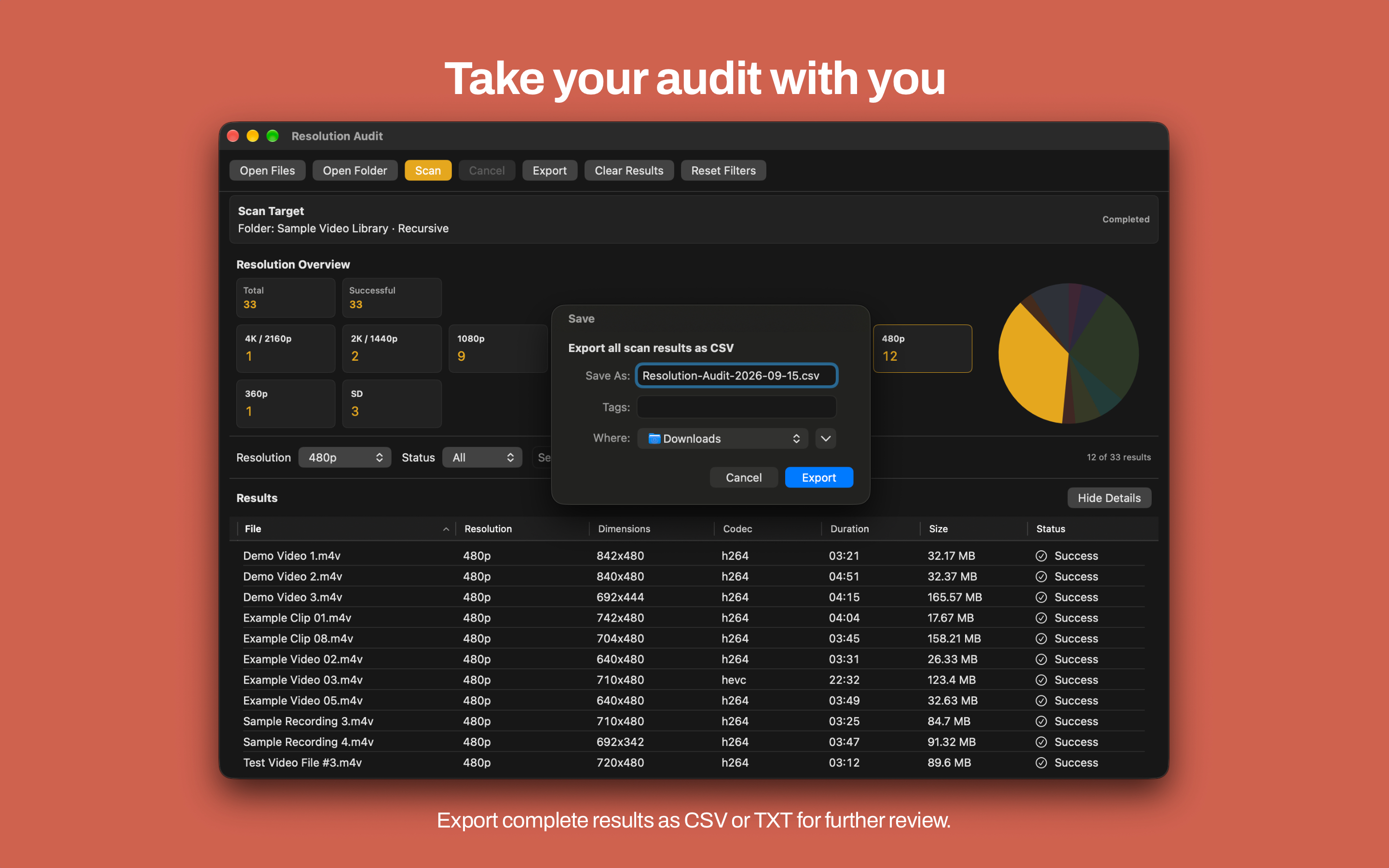1389x868 pixels.
Task: Sort by the Size column header
Action: click(x=974, y=529)
